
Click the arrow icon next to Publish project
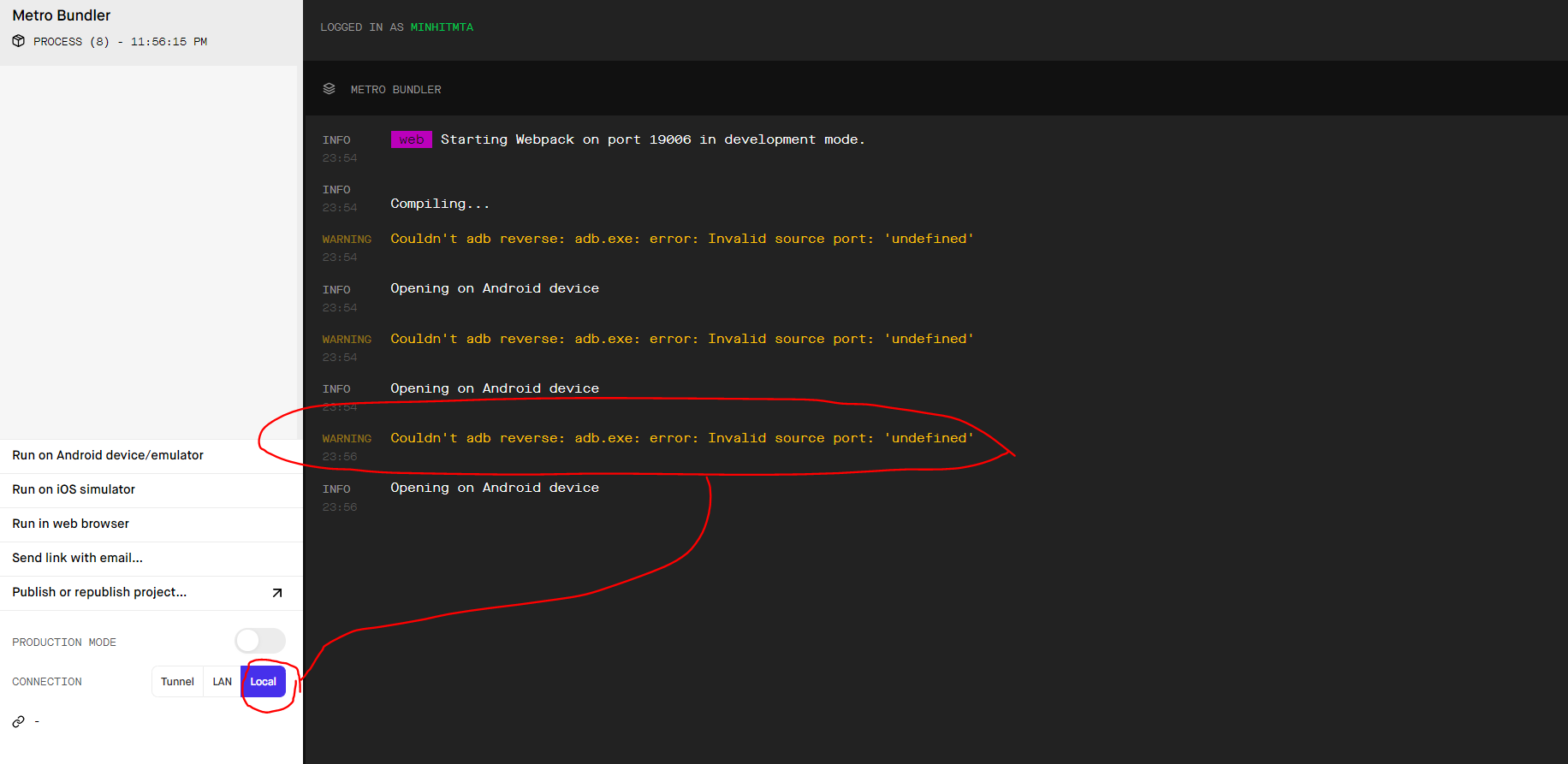[x=276, y=593]
